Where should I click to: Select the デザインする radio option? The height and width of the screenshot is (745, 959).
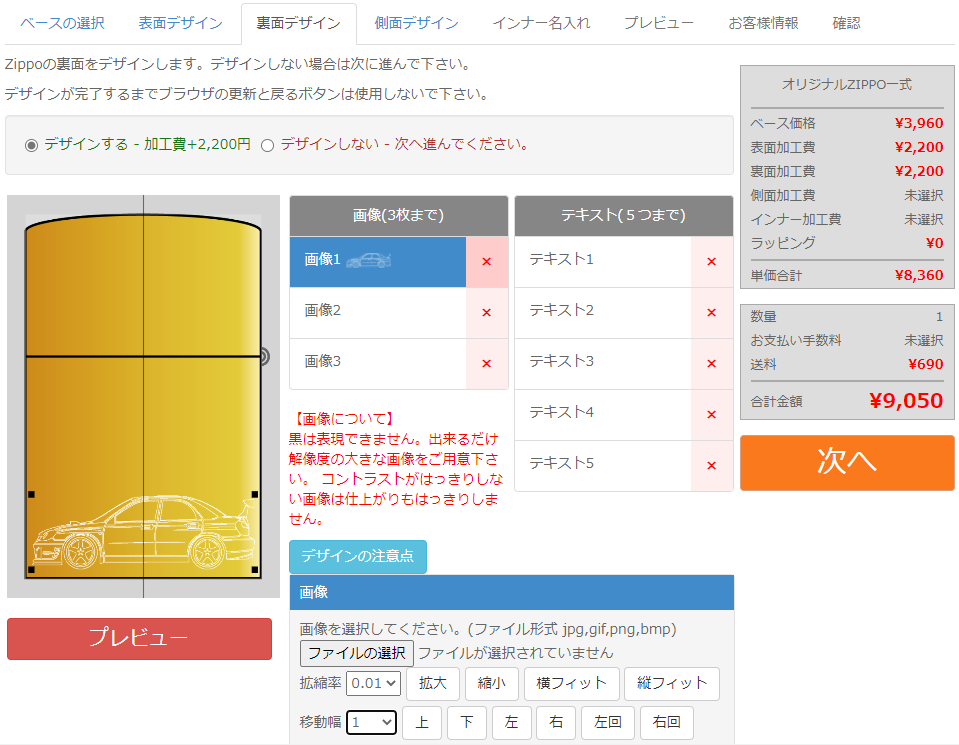[x=31, y=145]
